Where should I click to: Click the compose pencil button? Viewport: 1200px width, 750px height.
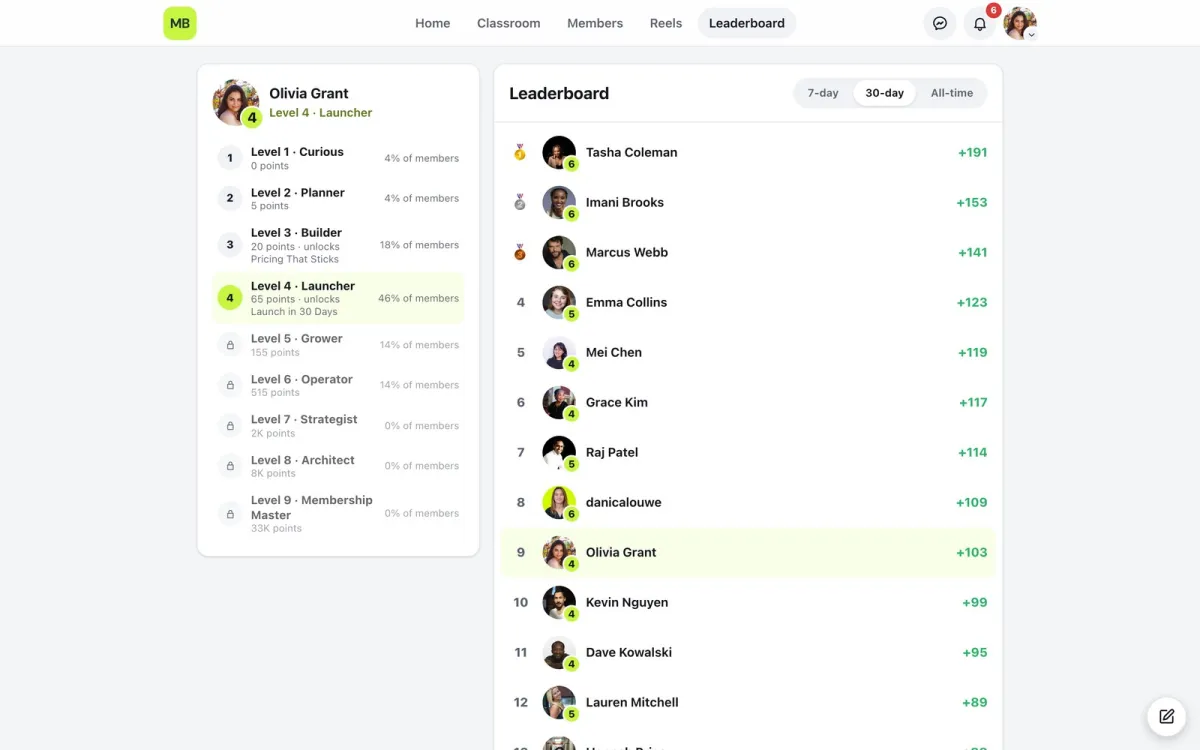pos(1166,716)
